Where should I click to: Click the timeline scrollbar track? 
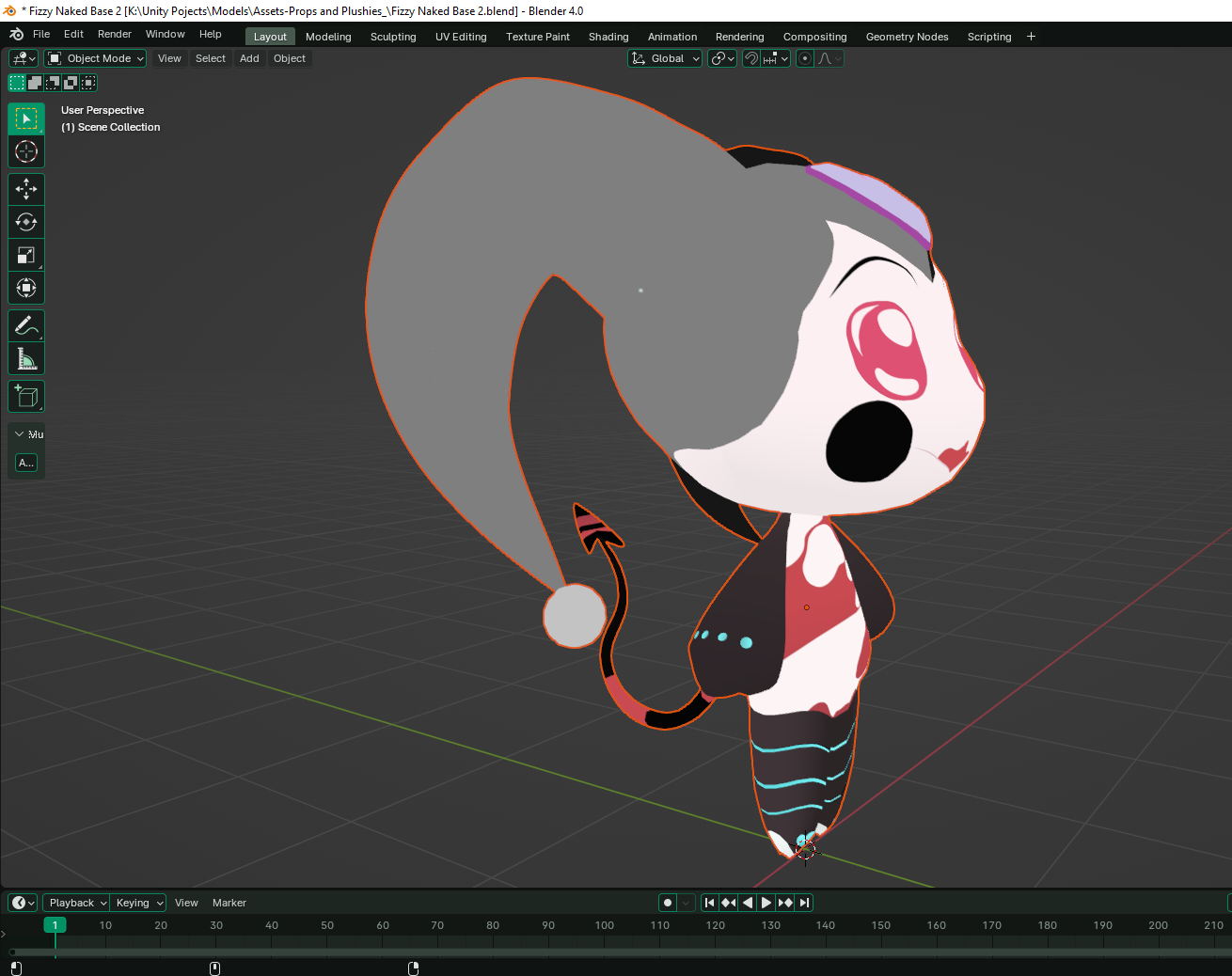[611, 952]
